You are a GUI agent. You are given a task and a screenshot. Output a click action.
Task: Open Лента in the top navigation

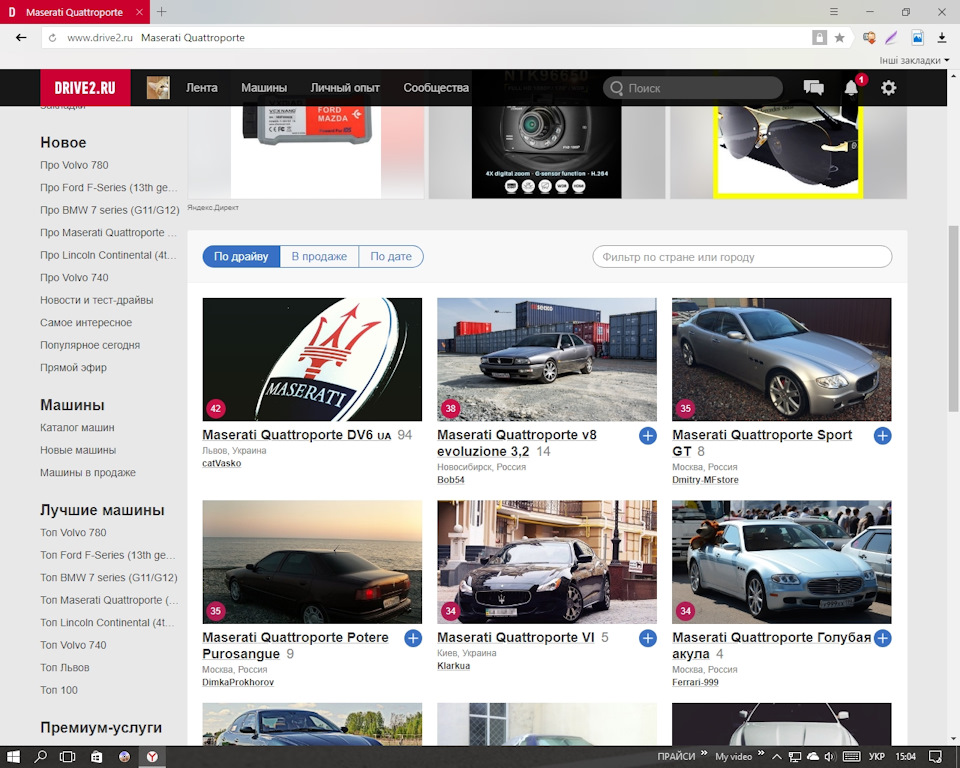tap(201, 88)
